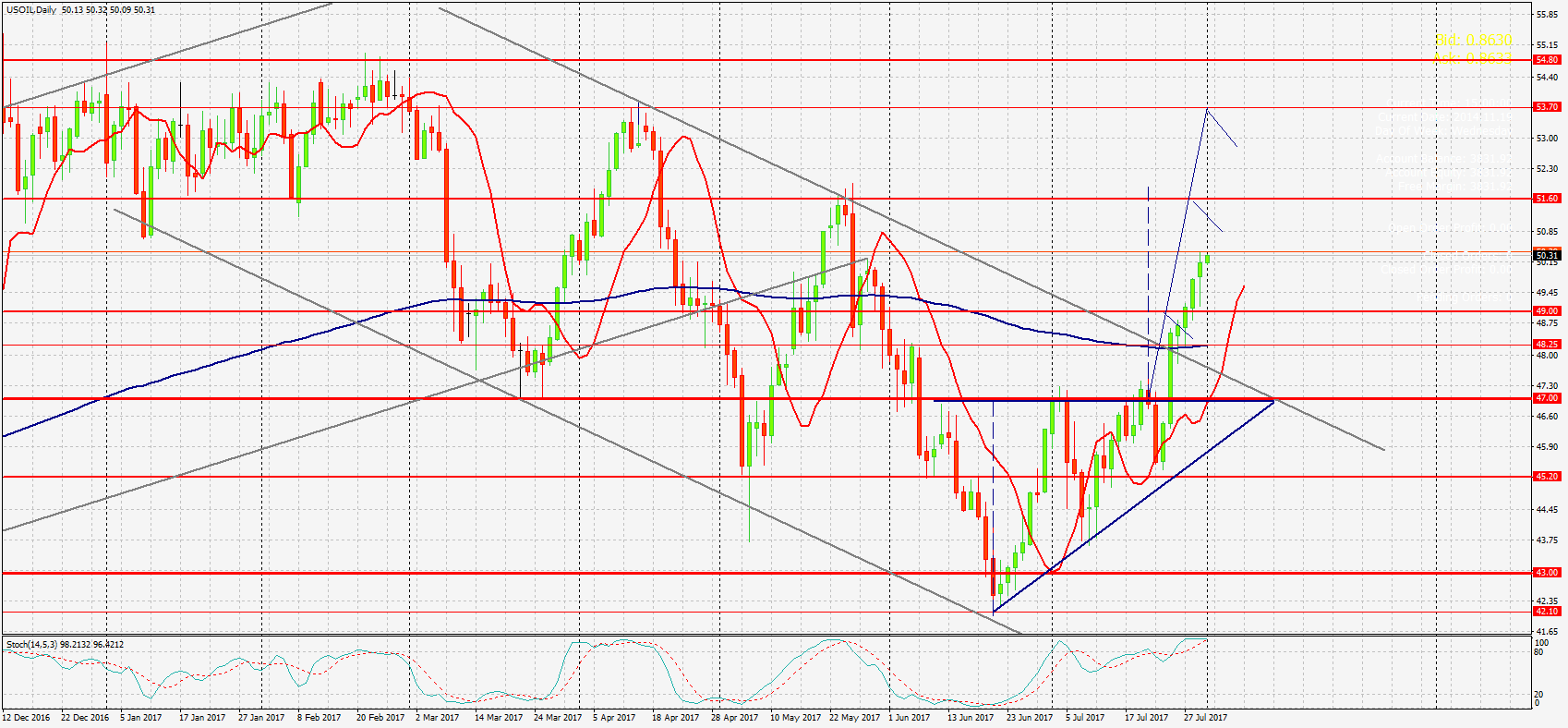Select the 48.25 red price level tag
Image resolution: width=1568 pixels, height=728 pixels.
[x=1547, y=345]
